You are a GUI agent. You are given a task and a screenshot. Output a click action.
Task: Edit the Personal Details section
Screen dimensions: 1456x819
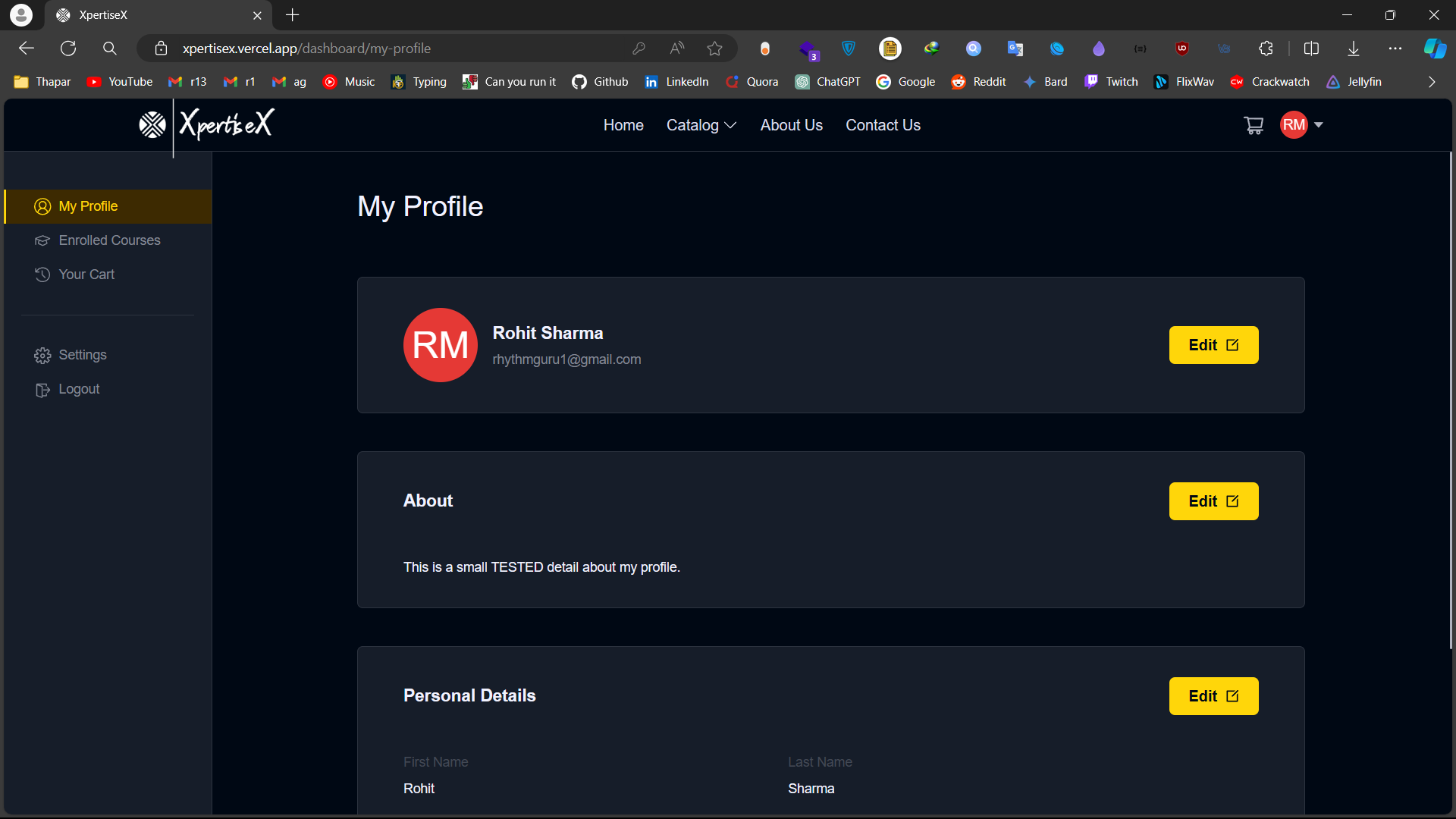1213,696
